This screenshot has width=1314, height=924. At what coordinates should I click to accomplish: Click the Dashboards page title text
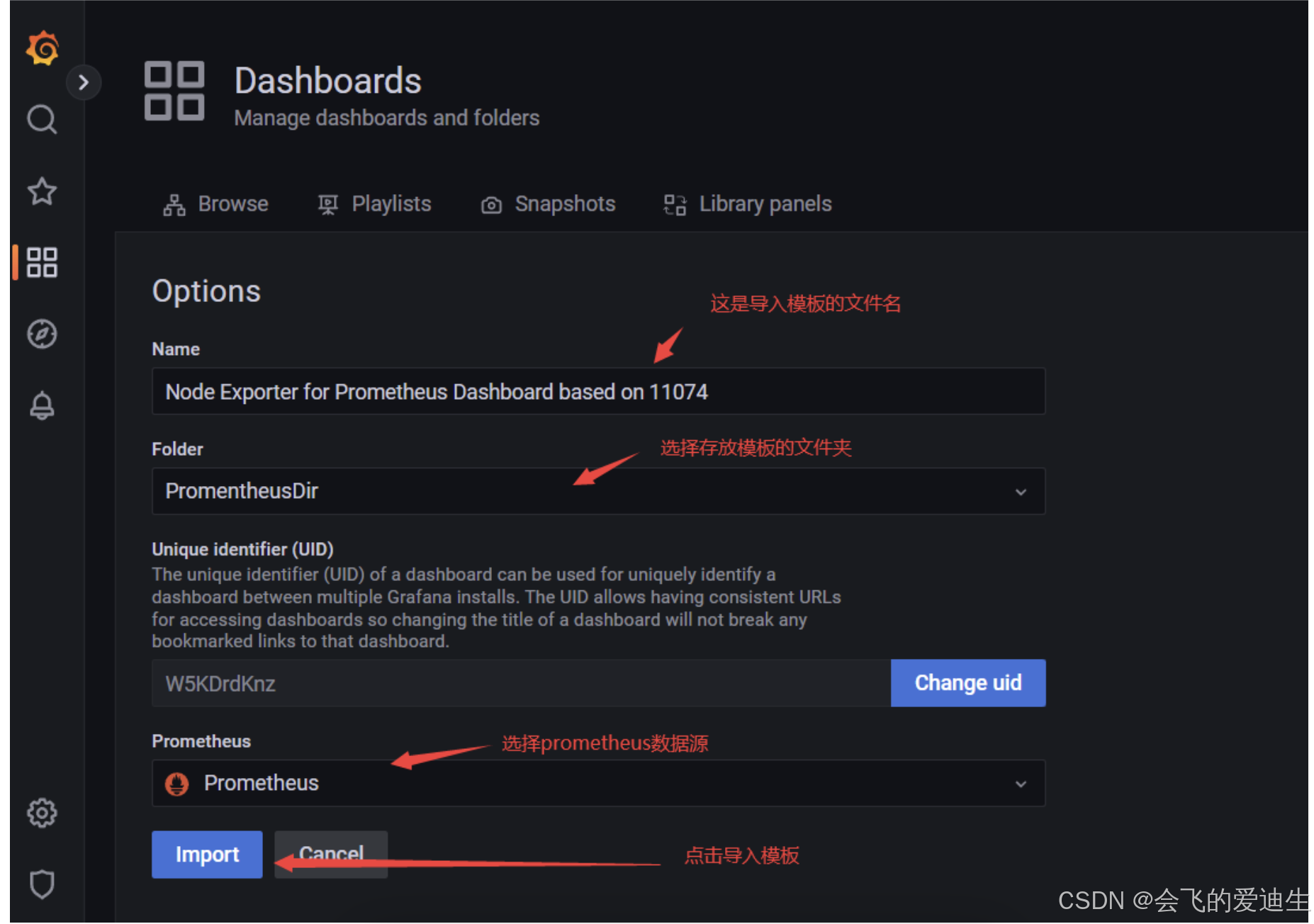328,80
